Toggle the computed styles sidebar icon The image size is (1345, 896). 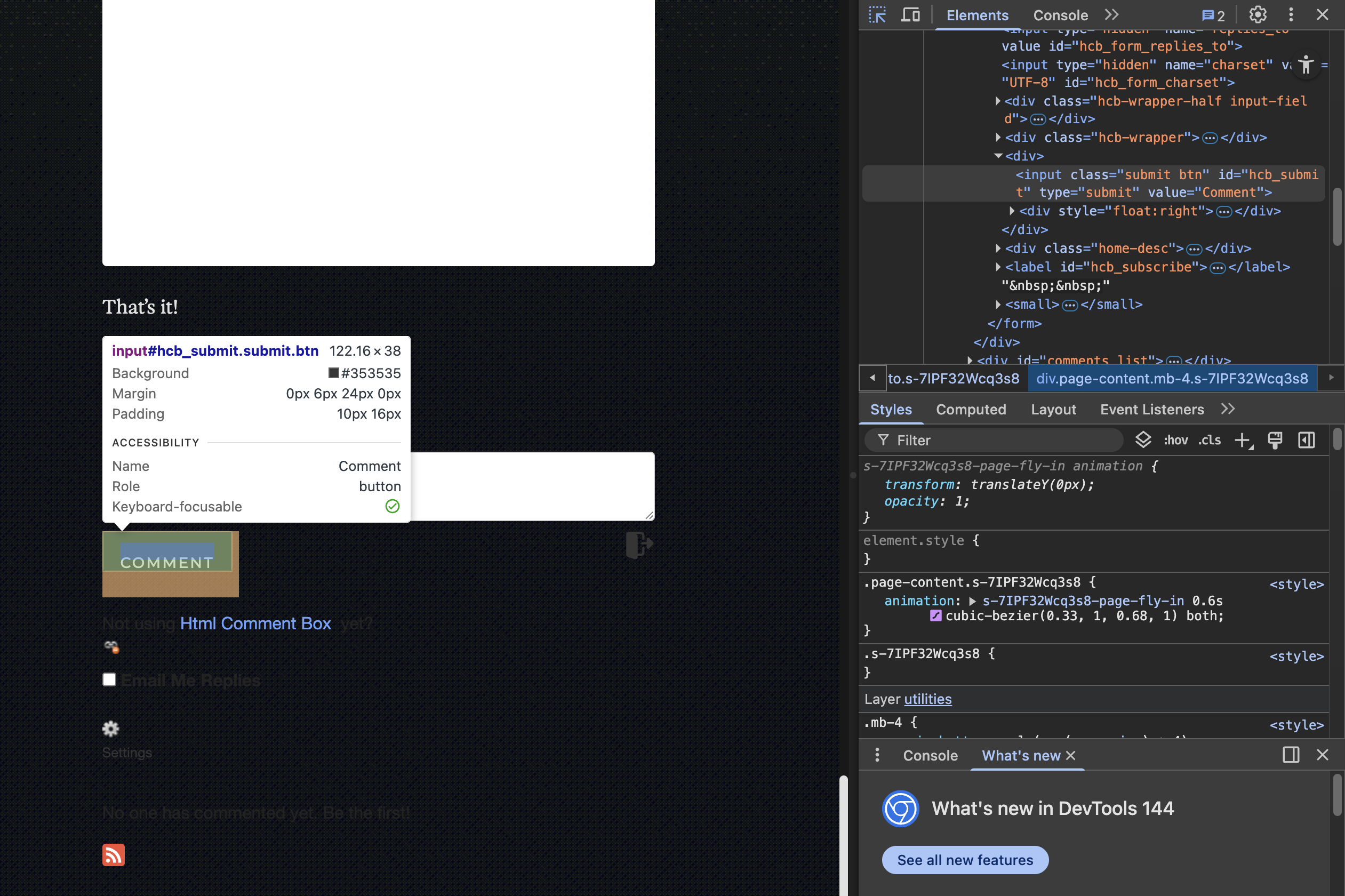(x=1307, y=440)
